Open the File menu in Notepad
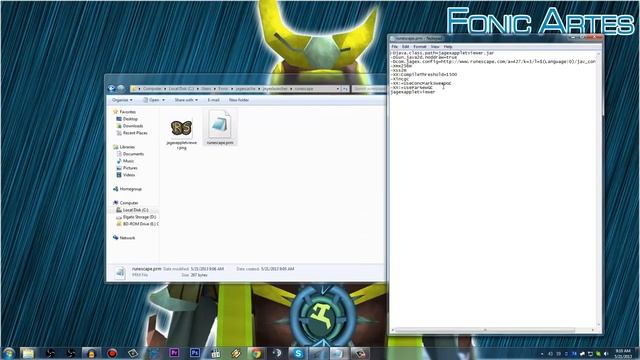 tap(394, 47)
